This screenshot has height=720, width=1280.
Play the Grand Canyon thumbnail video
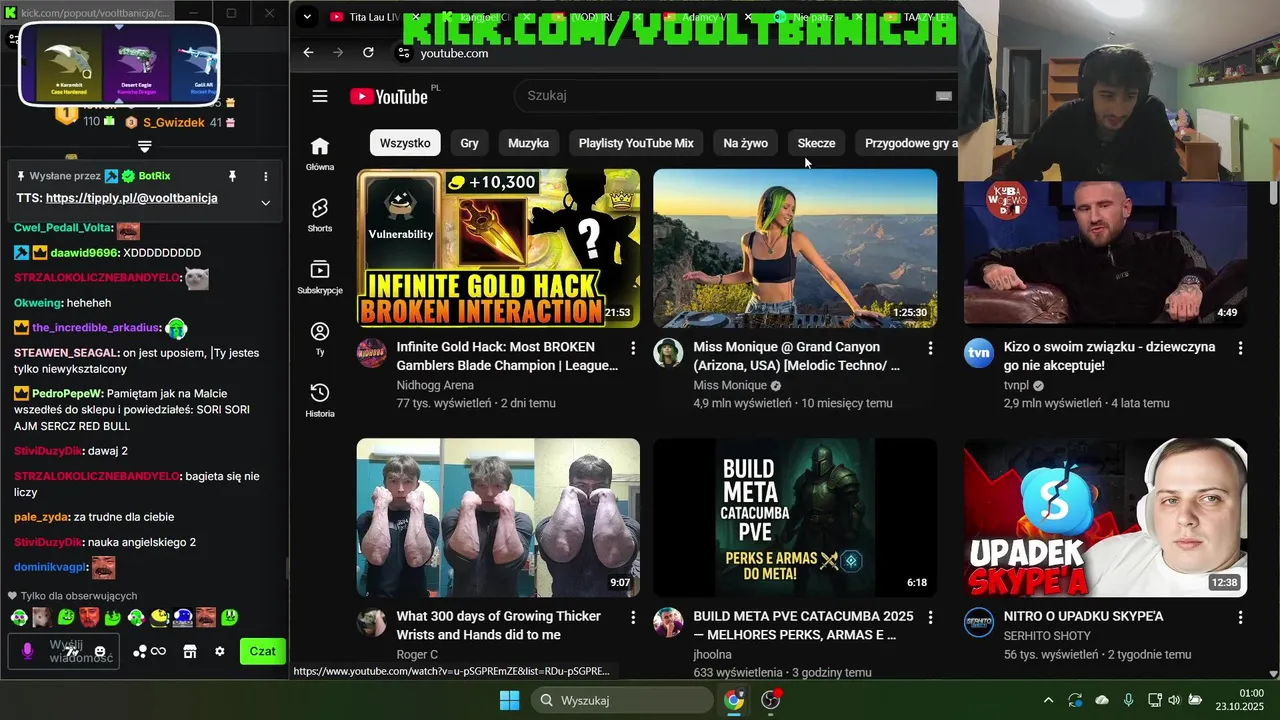[x=795, y=248]
